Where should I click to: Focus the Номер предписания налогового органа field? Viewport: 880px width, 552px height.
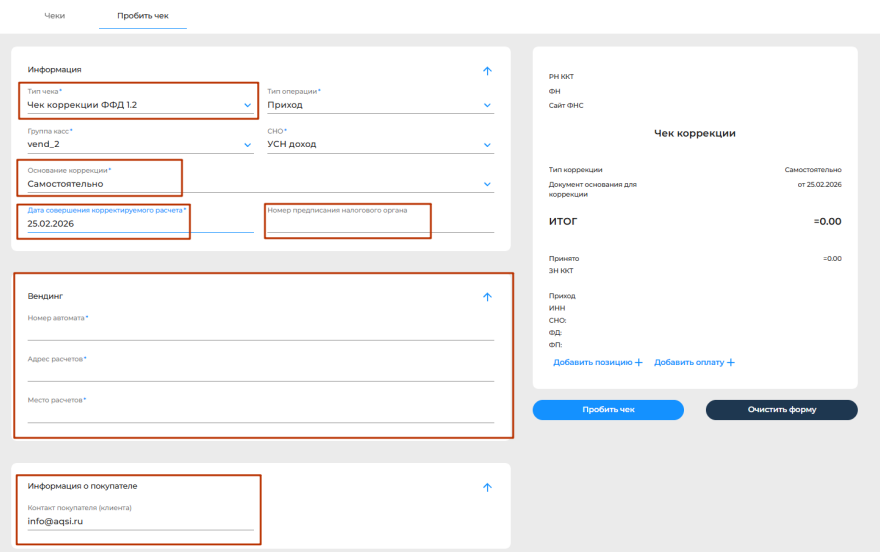click(380, 224)
